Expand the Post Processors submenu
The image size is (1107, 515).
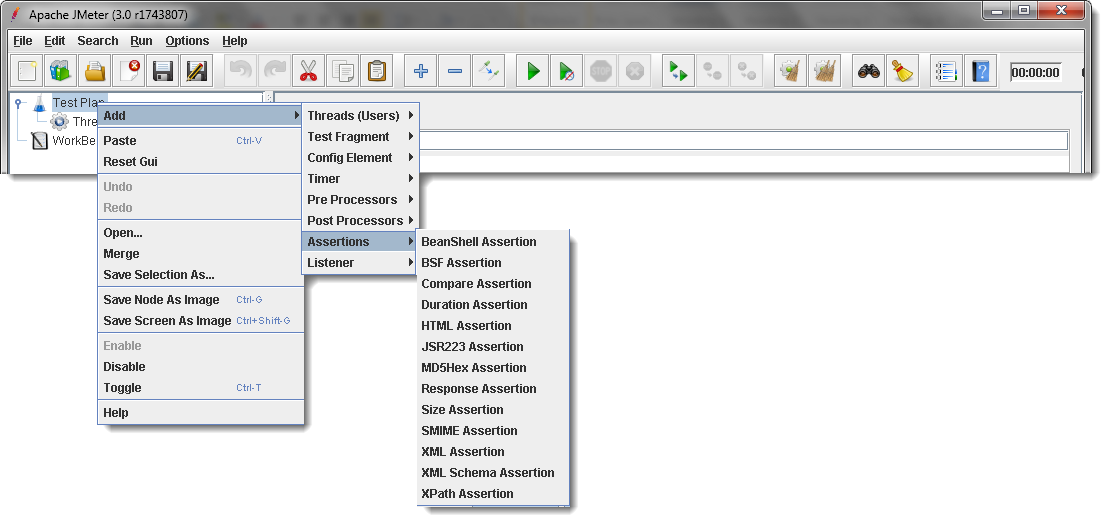(361, 221)
